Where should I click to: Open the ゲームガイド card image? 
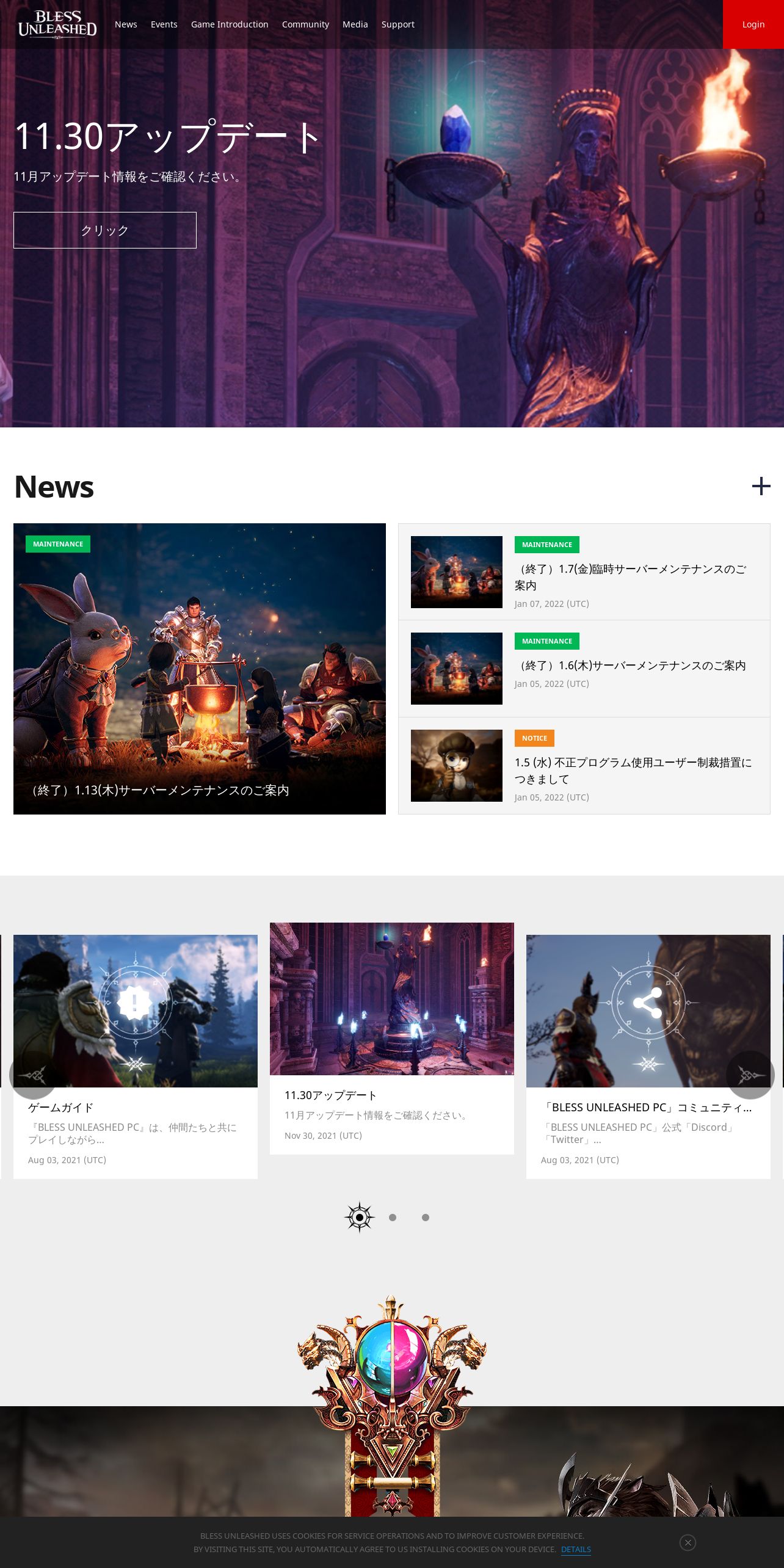(136, 1011)
